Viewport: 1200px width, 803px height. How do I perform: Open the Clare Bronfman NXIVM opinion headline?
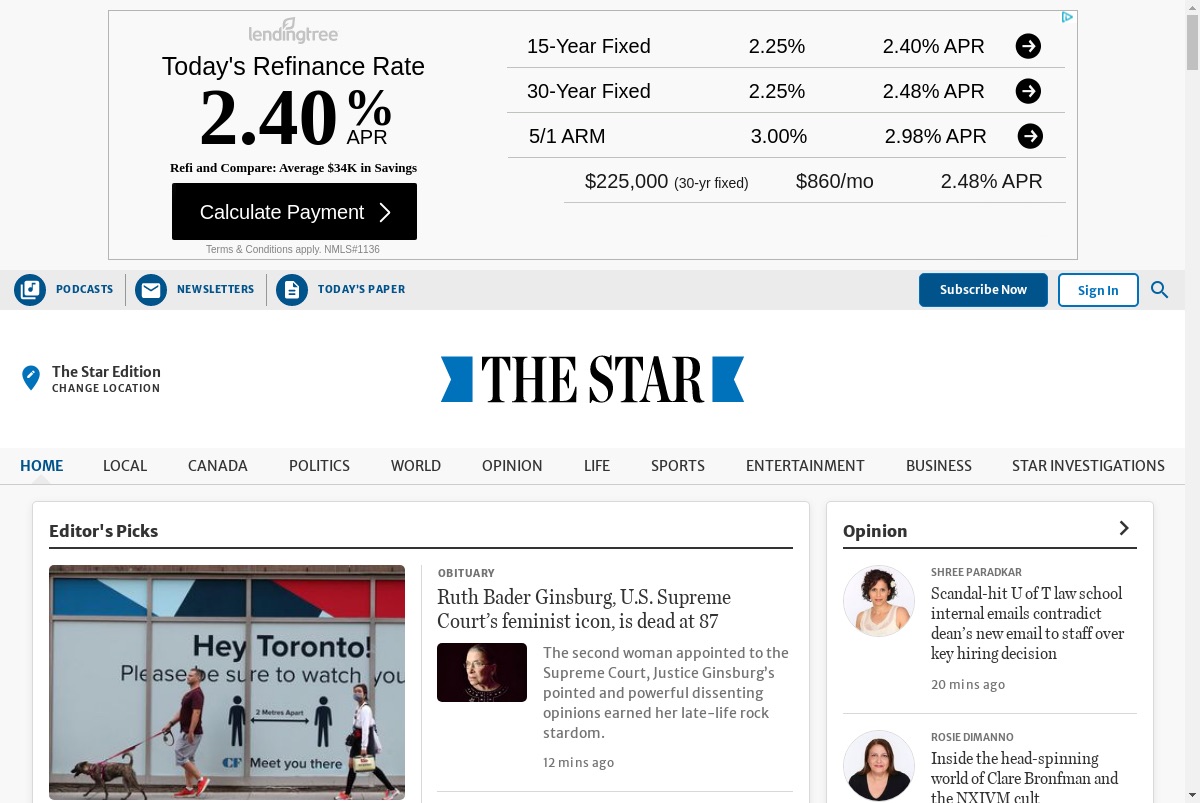pyautogui.click(x=1025, y=777)
